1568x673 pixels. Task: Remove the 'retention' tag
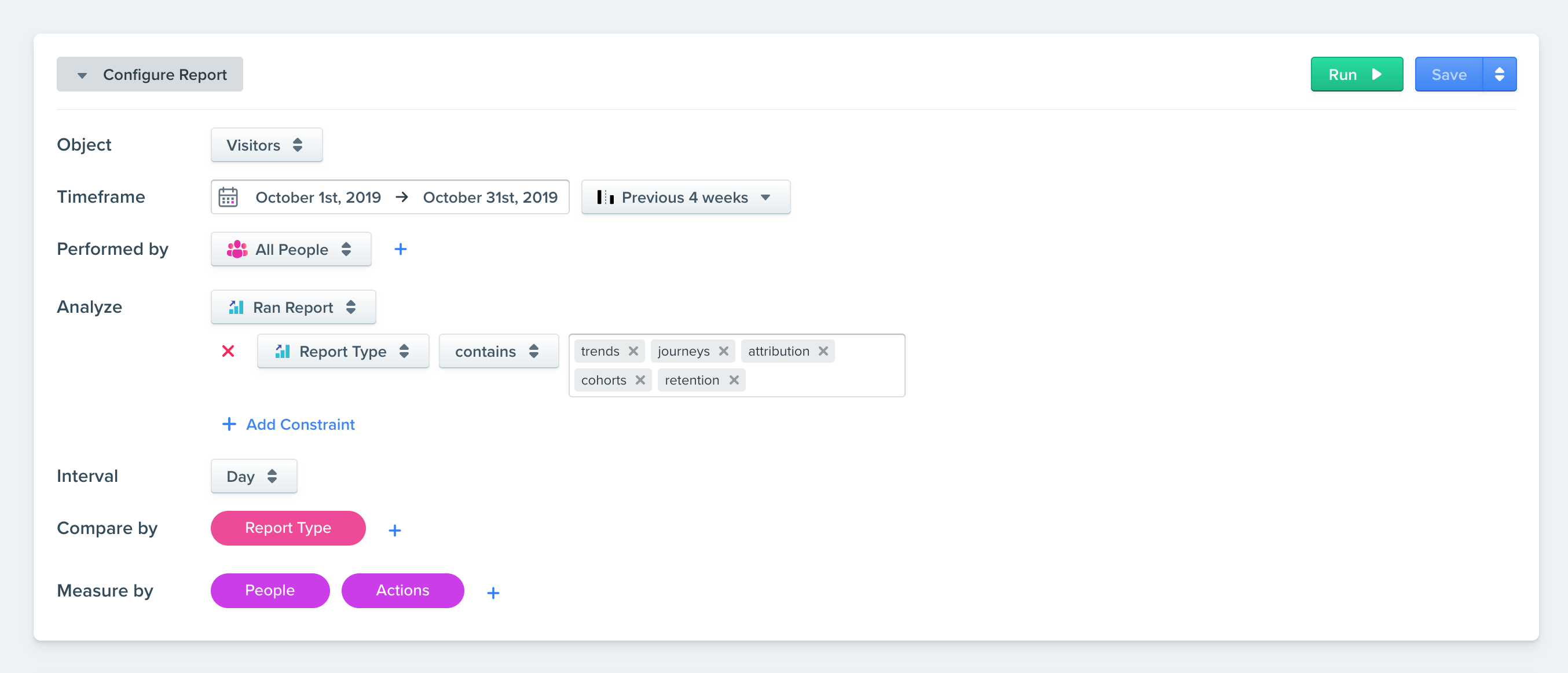click(734, 380)
